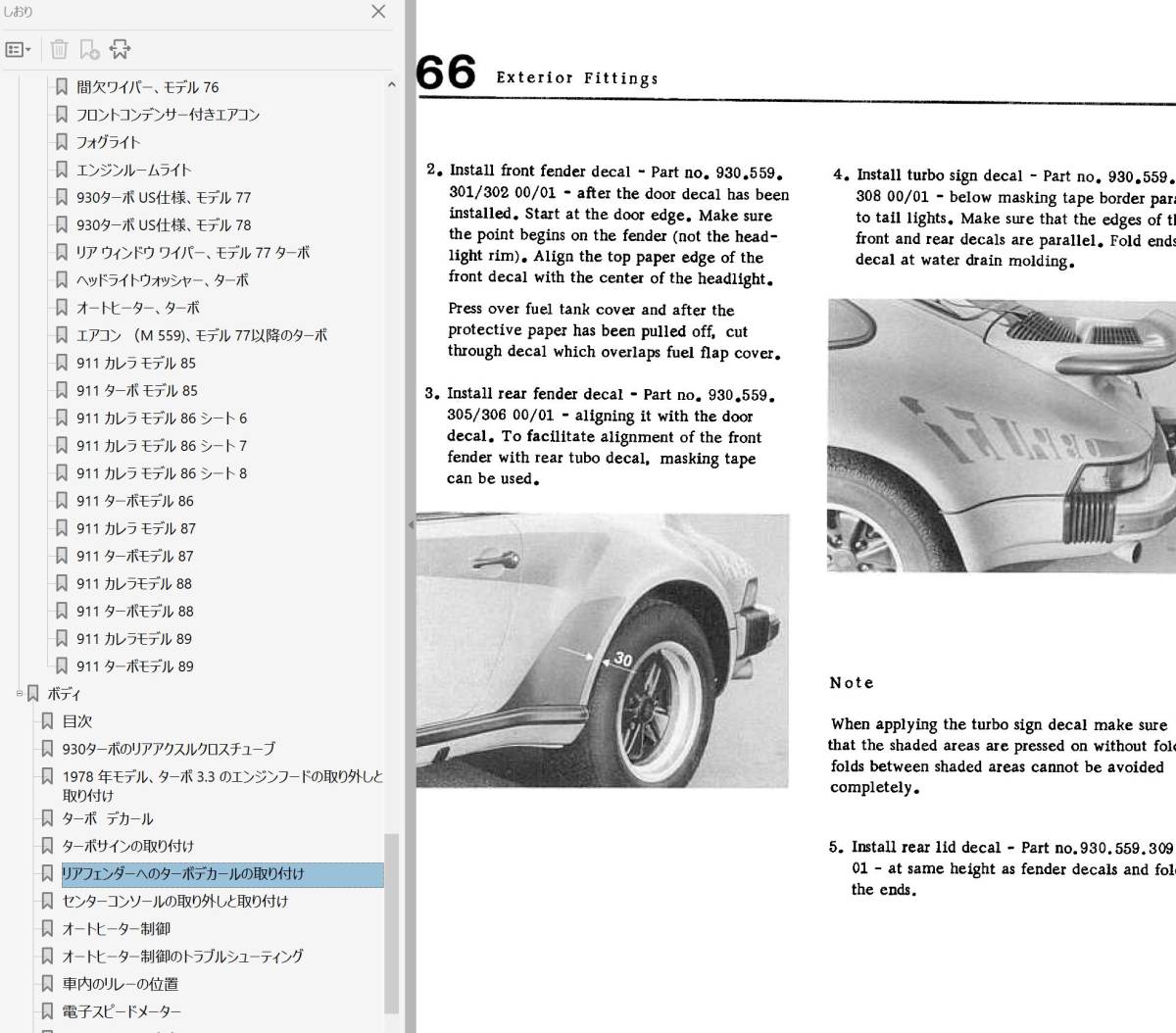Open bookmark センターコンソールの取り外しと取り付け
1176x1033 pixels.
[x=174, y=901]
